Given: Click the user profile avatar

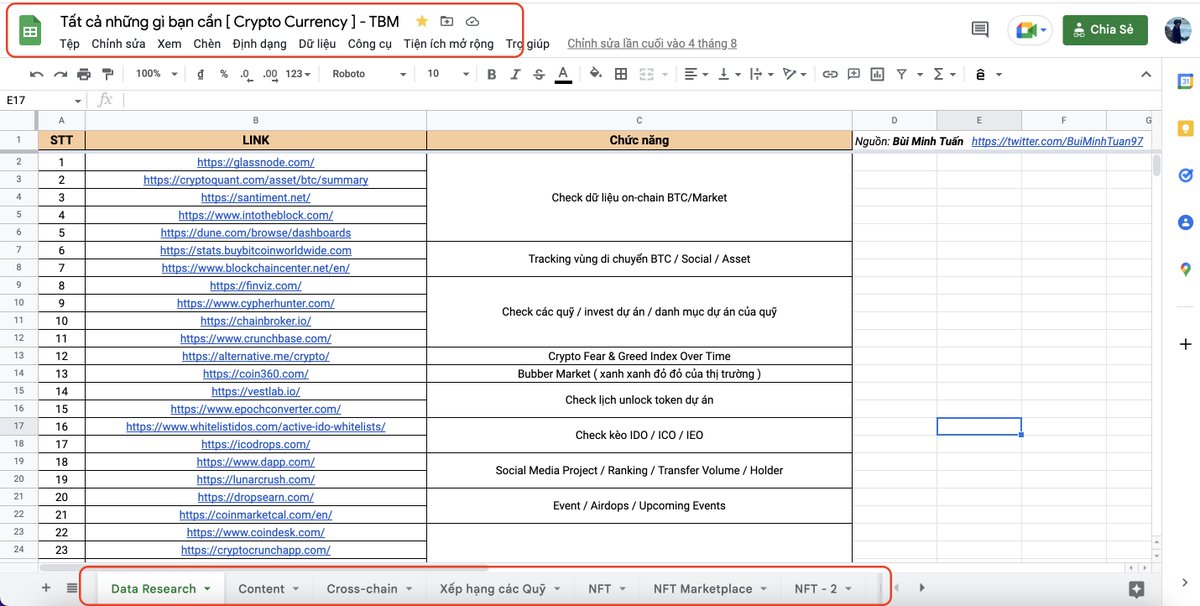Looking at the screenshot, I should (x=1178, y=30).
